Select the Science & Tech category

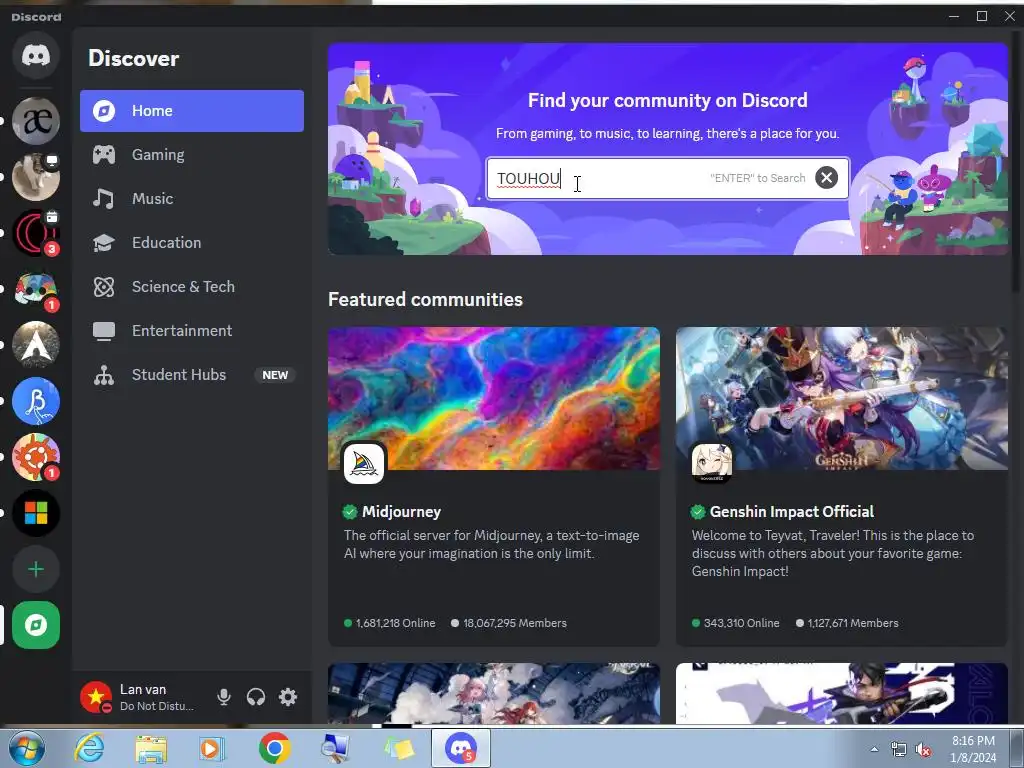[x=192, y=287]
